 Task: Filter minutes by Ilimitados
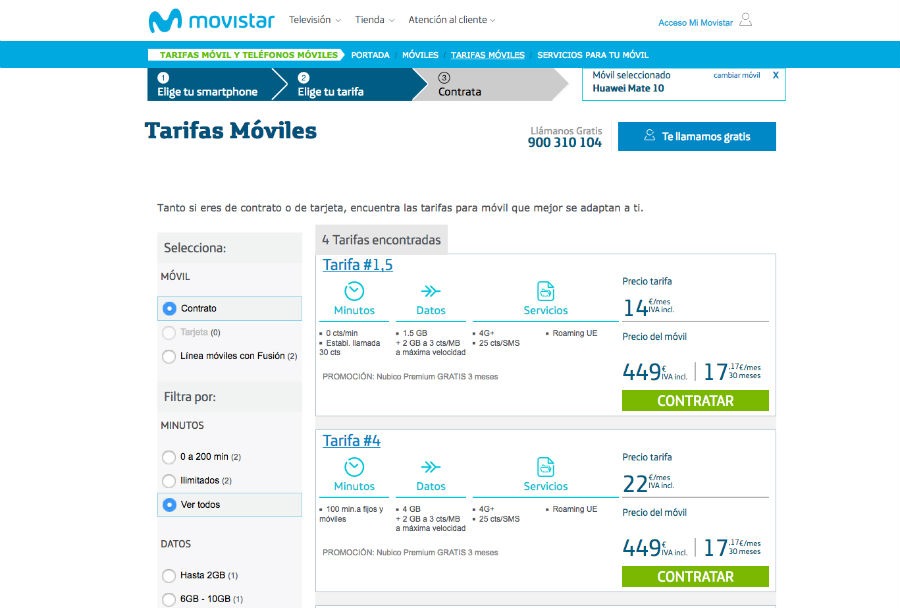(x=169, y=481)
